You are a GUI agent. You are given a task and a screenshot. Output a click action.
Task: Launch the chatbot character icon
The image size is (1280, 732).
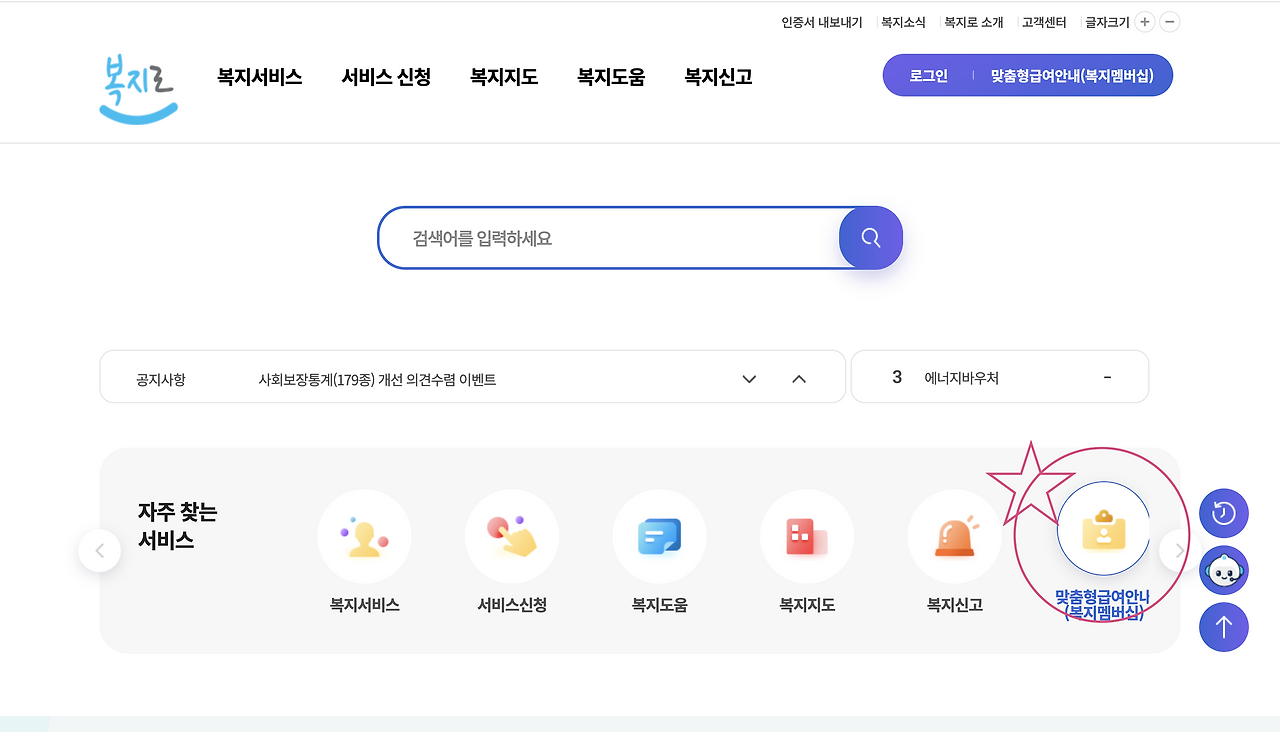(1223, 570)
